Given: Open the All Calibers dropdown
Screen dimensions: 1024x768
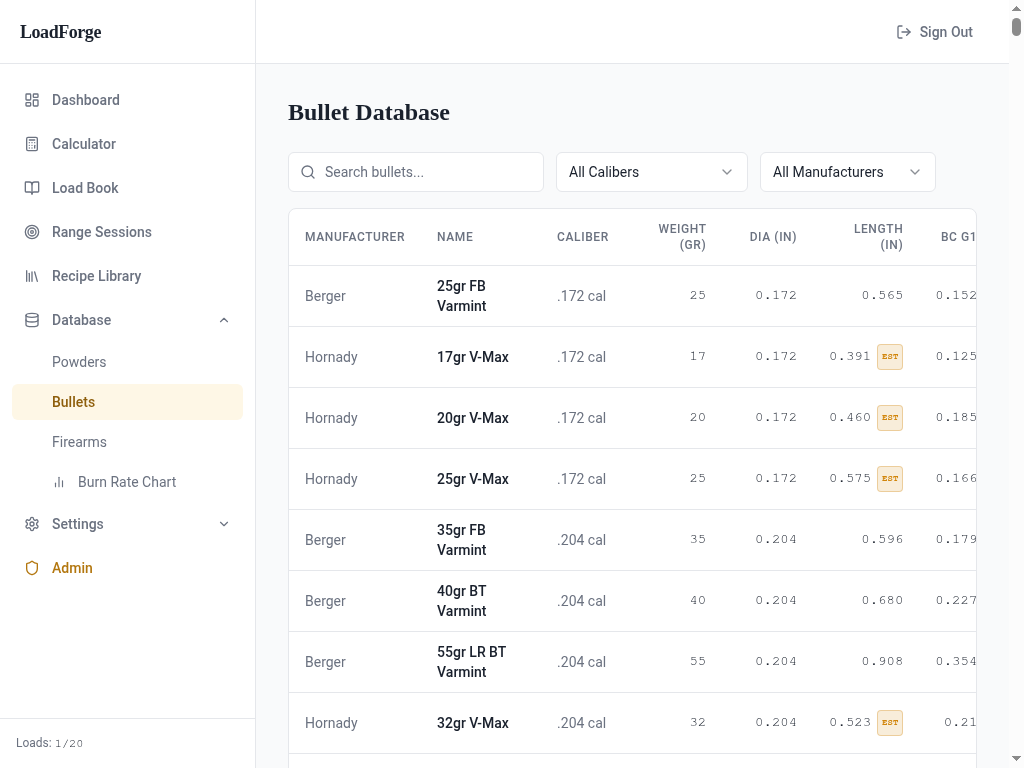Looking at the screenshot, I should point(652,172).
